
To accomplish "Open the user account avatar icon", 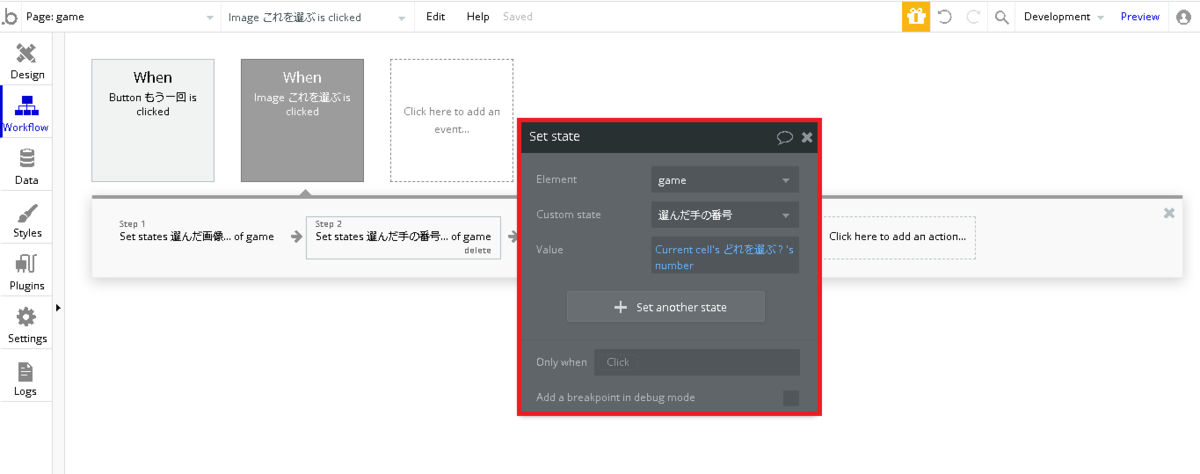I will tap(1184, 17).
